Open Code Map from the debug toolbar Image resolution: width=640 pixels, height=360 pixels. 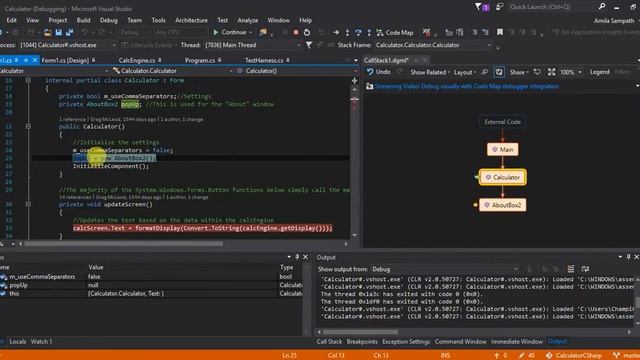[395, 33]
